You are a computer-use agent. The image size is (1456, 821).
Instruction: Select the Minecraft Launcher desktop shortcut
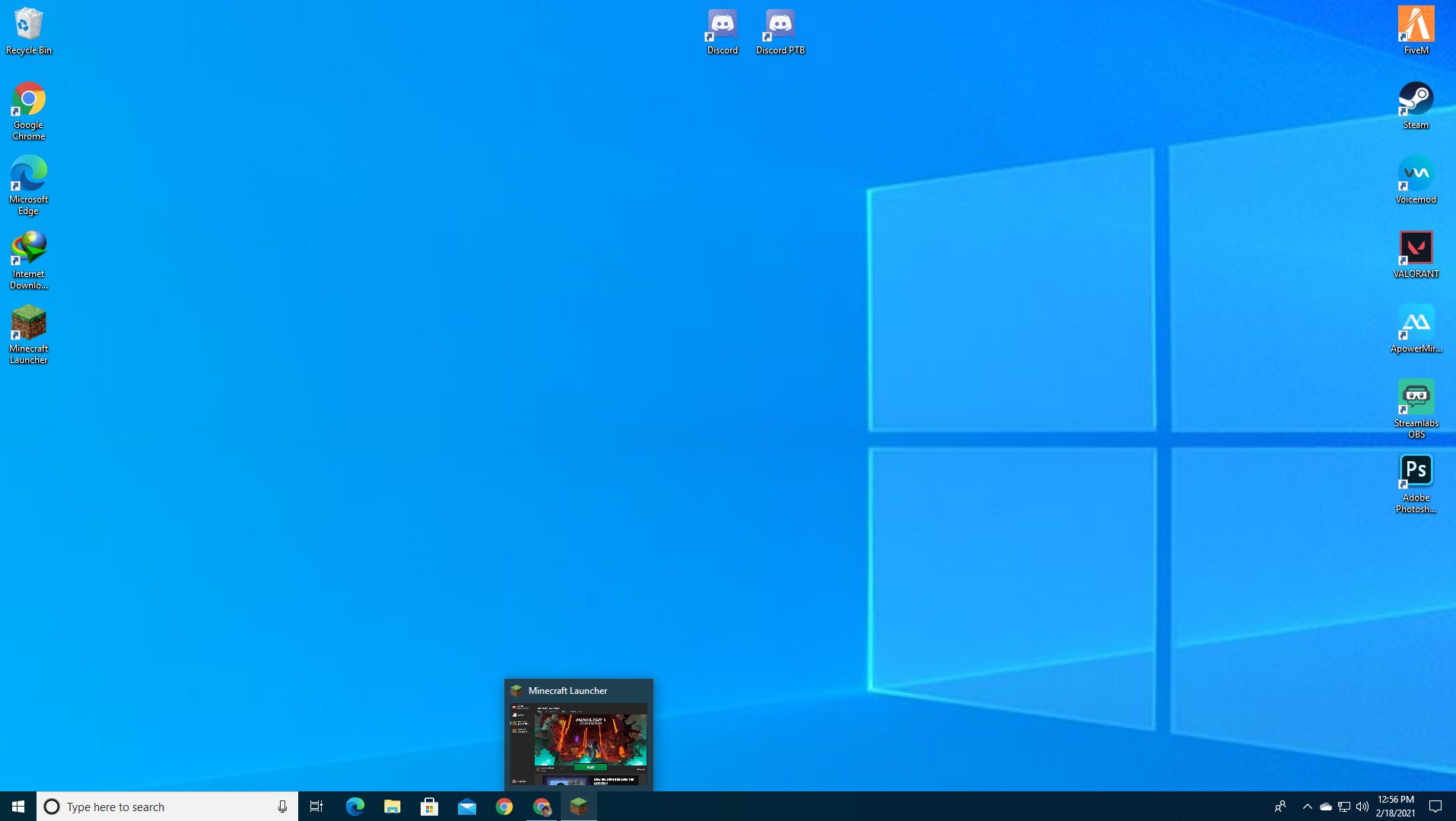[x=28, y=333]
